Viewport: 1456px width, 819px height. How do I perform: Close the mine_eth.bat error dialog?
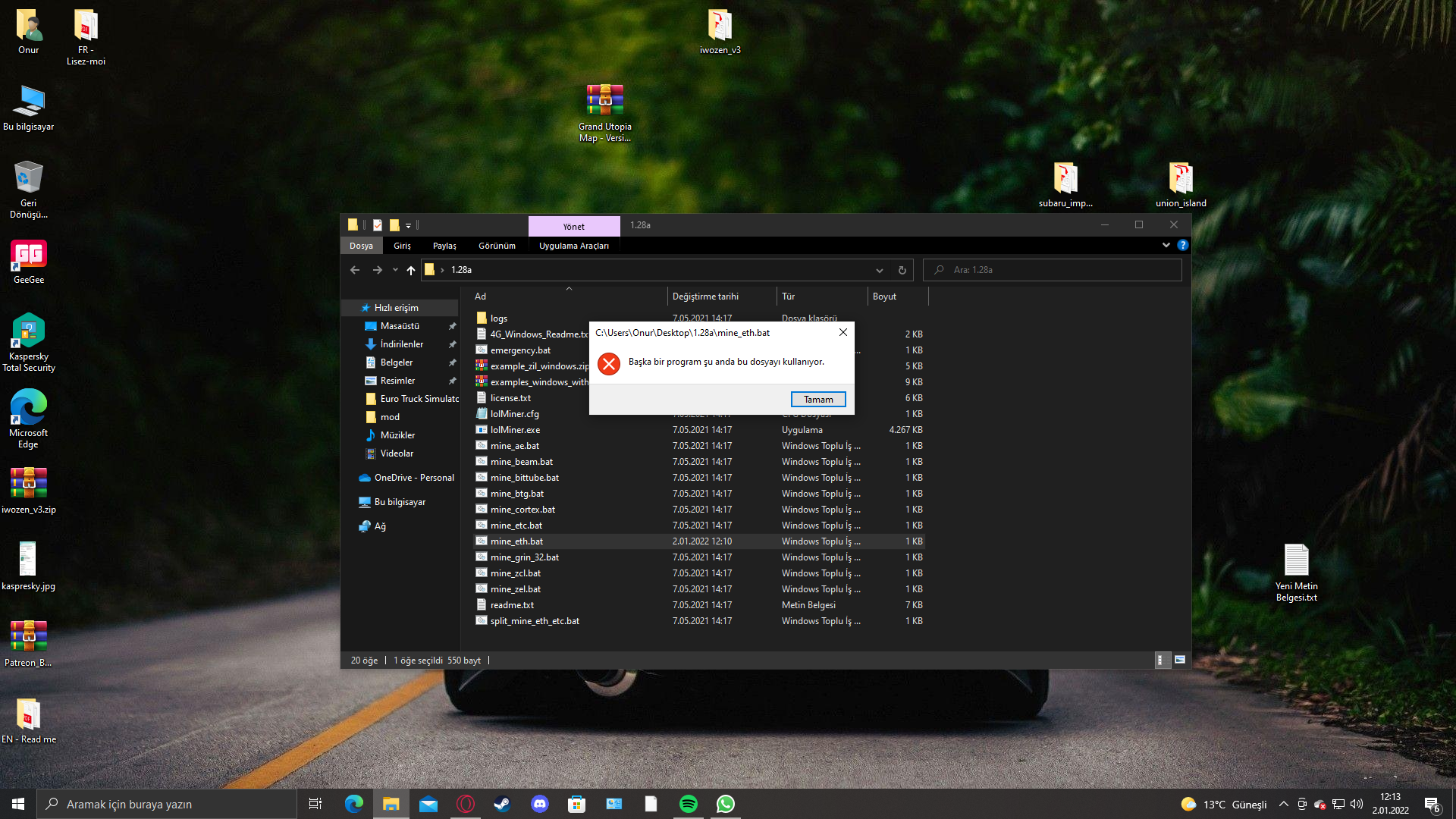[x=843, y=333]
